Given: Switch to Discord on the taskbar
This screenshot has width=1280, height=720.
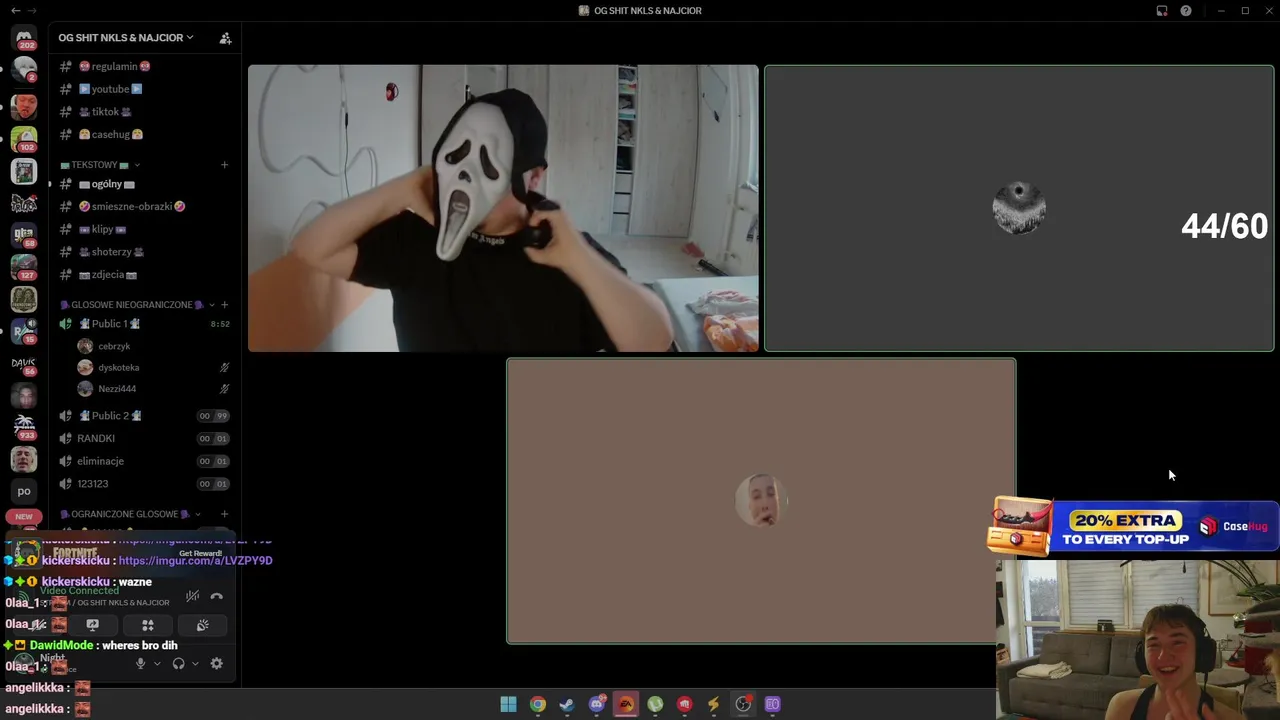Looking at the screenshot, I should point(597,705).
